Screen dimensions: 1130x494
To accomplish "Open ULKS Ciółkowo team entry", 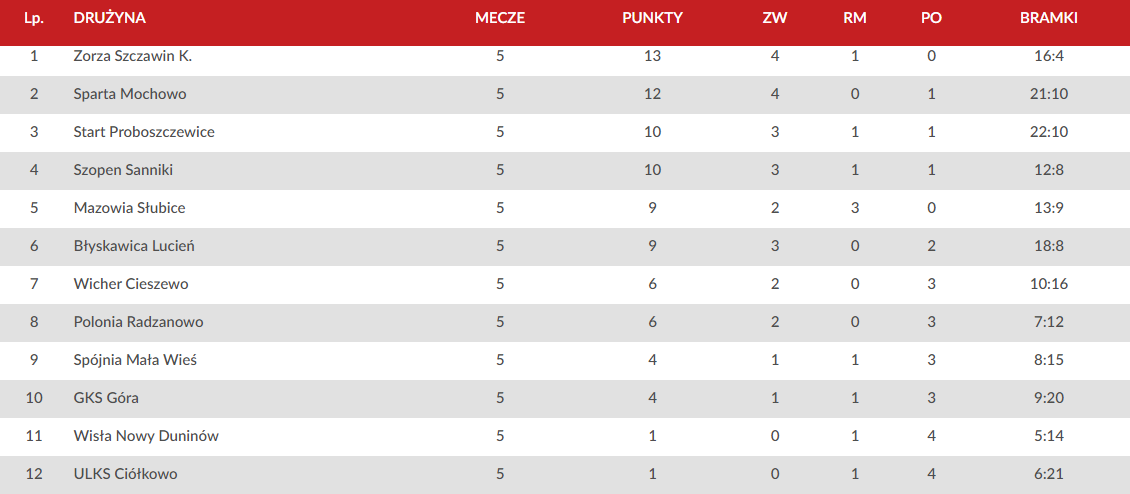I will tap(125, 475).
